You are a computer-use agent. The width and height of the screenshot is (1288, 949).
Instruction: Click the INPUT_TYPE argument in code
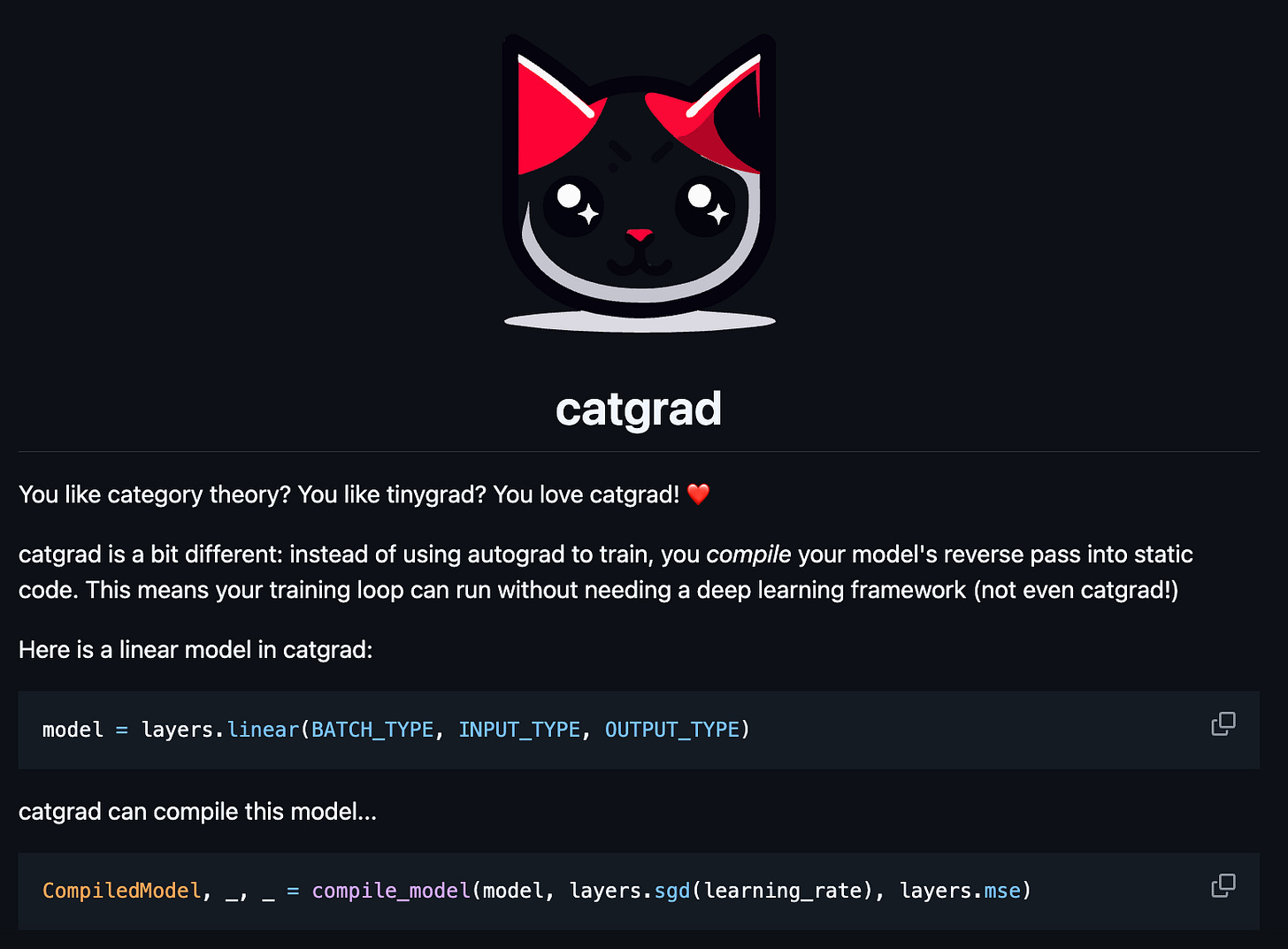[519, 730]
